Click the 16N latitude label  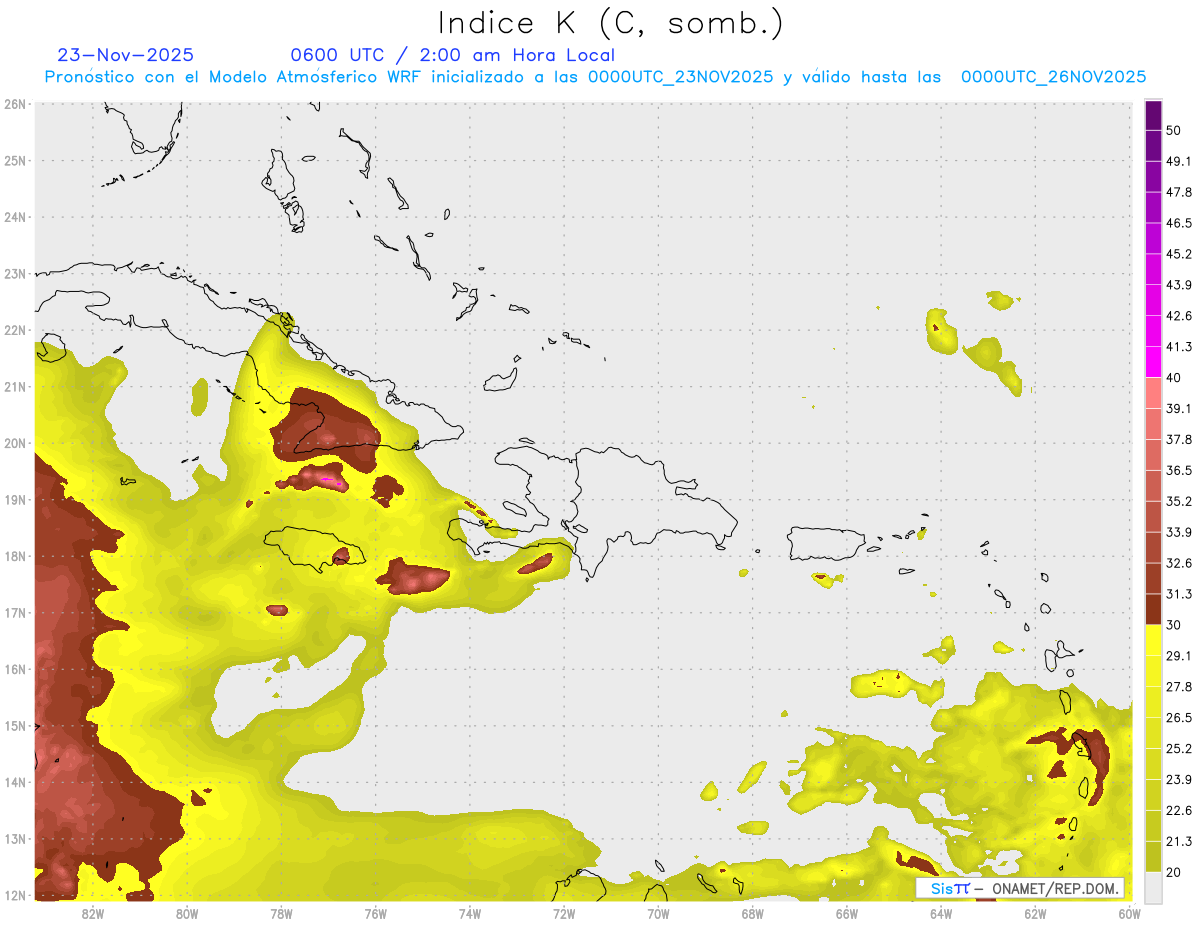15,669
